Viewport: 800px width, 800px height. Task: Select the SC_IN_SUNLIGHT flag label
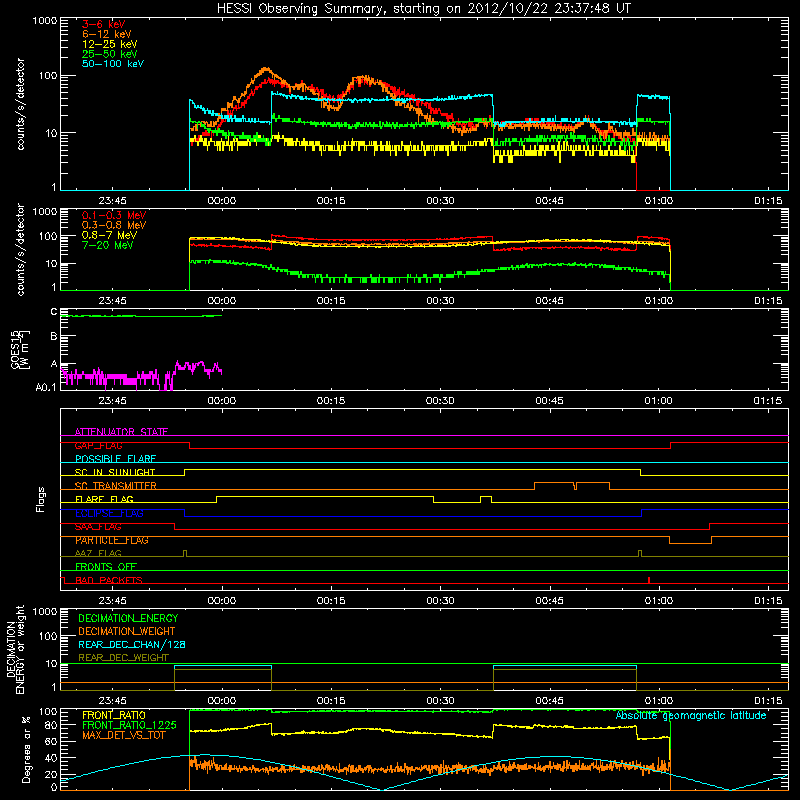[115, 472]
